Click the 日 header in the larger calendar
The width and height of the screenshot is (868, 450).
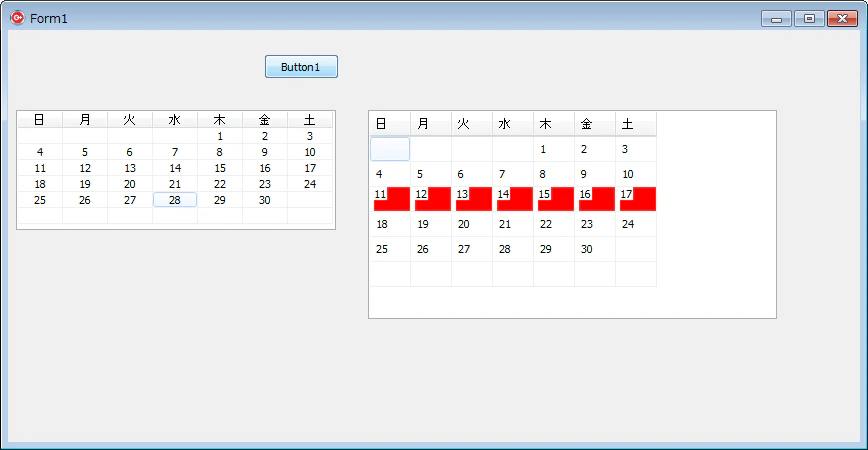coord(390,124)
